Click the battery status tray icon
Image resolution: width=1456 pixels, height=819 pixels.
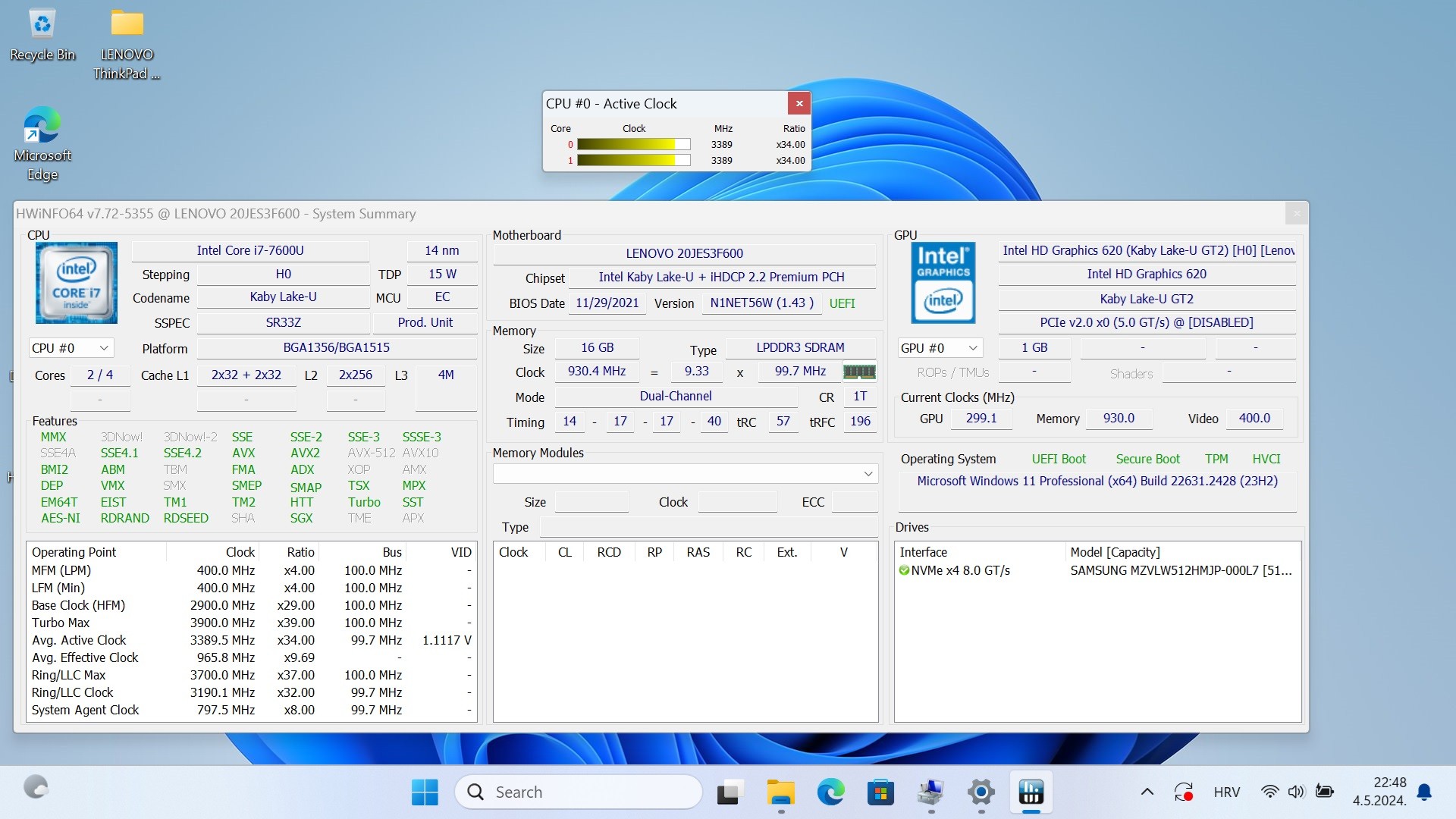click(1324, 792)
